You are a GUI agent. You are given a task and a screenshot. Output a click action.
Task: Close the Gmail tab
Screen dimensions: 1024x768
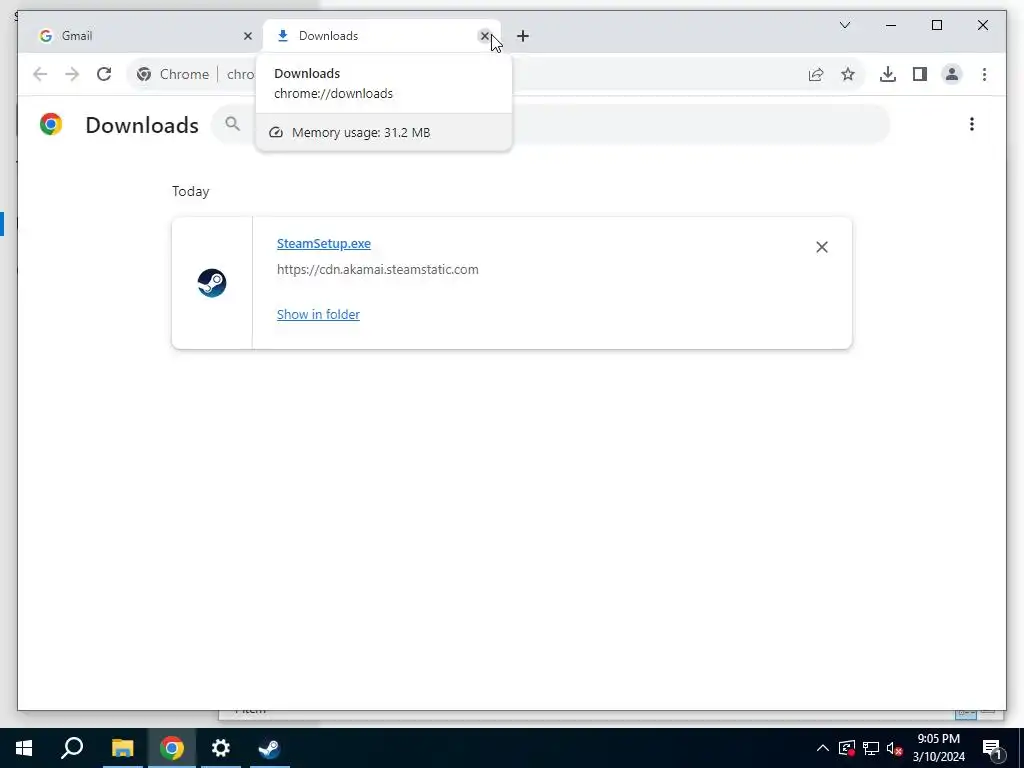click(248, 36)
